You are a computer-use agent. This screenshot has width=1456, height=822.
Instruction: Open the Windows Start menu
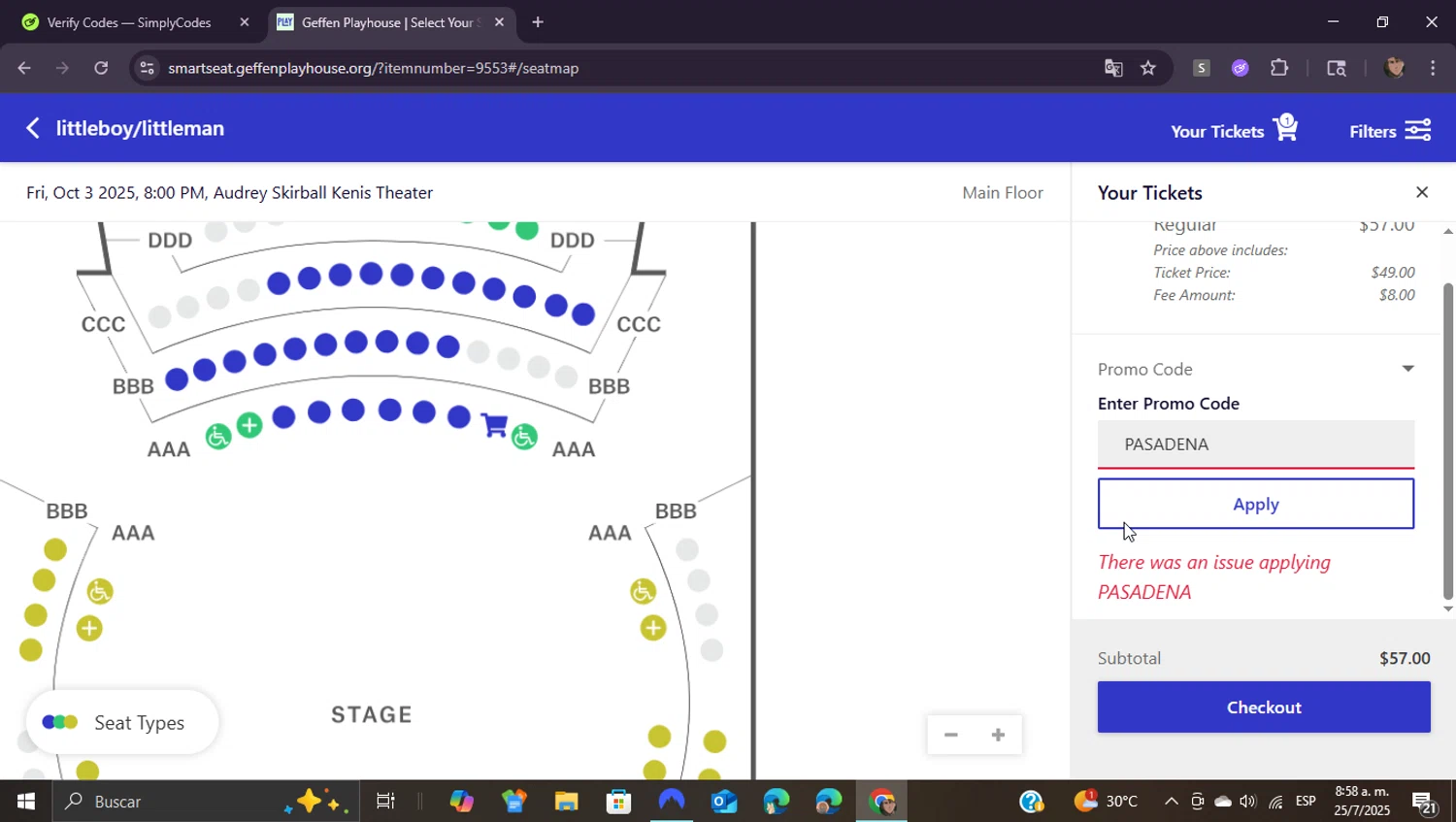(x=26, y=802)
